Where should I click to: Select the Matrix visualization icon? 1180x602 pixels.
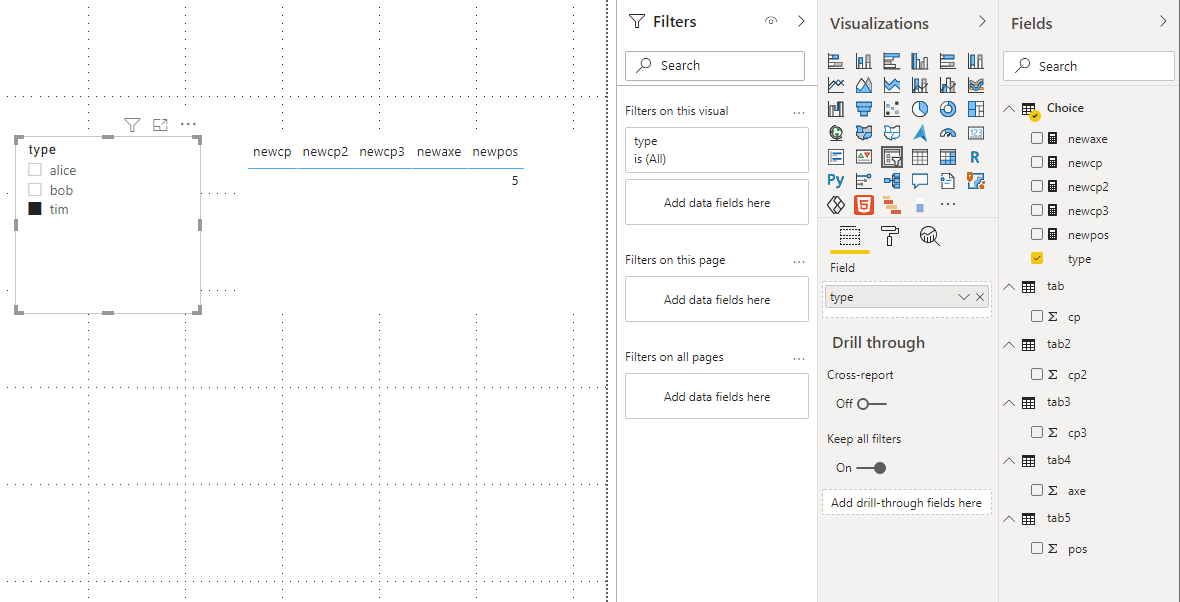tap(948, 157)
